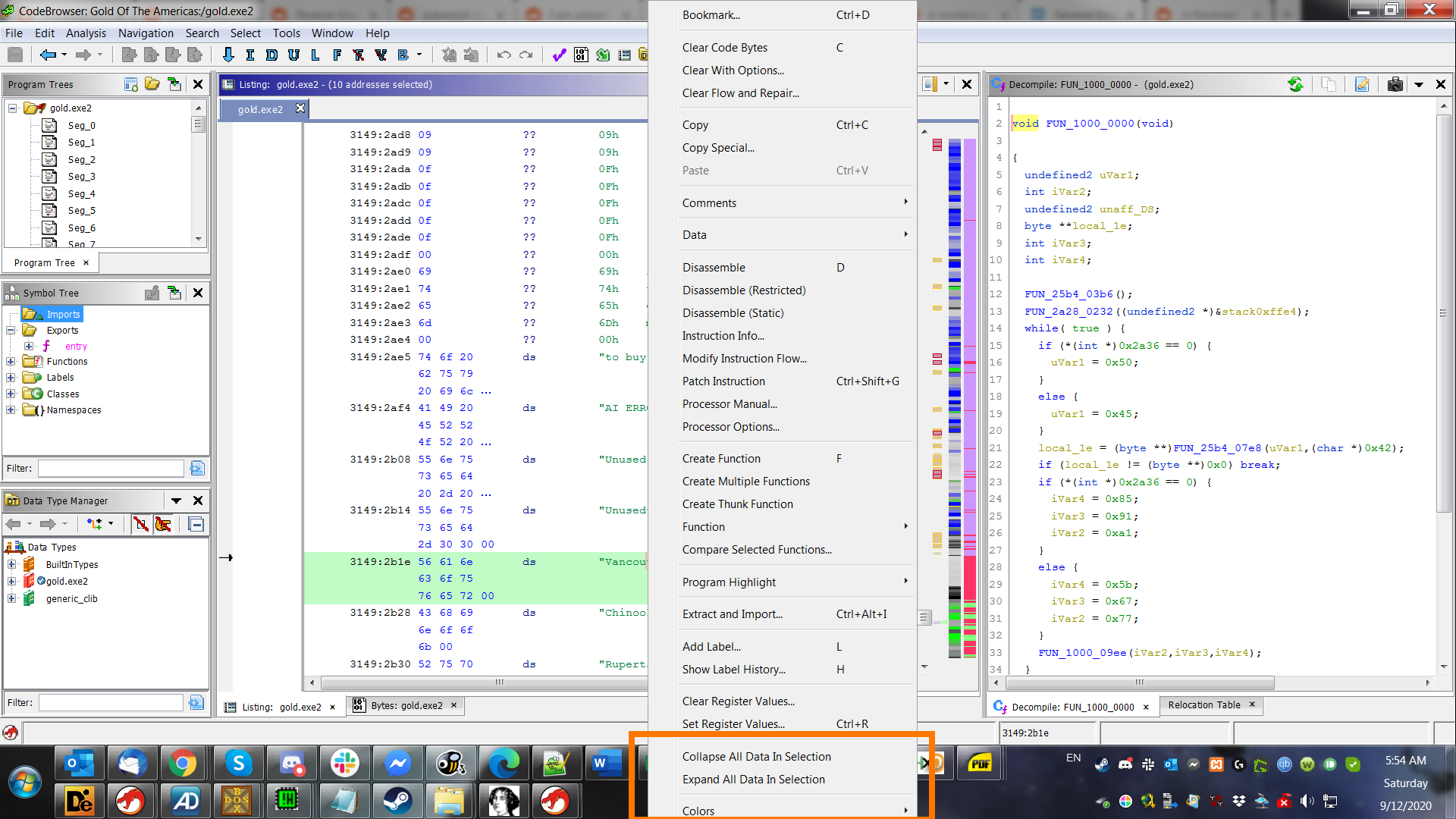Click snapshot camera icon in Decompile panel
The image size is (1456, 819).
(x=1395, y=84)
